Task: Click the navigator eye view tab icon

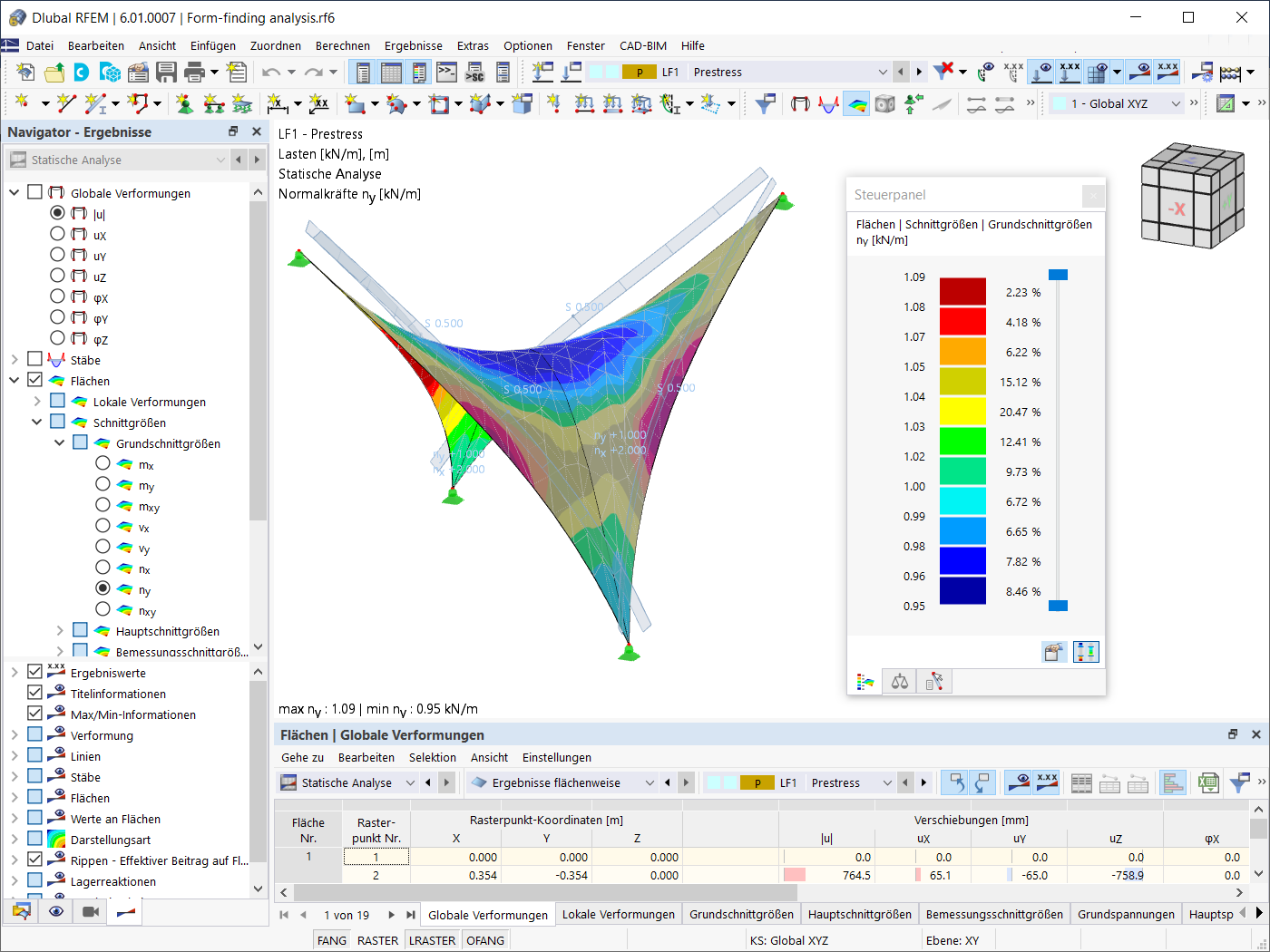Action: point(56,911)
